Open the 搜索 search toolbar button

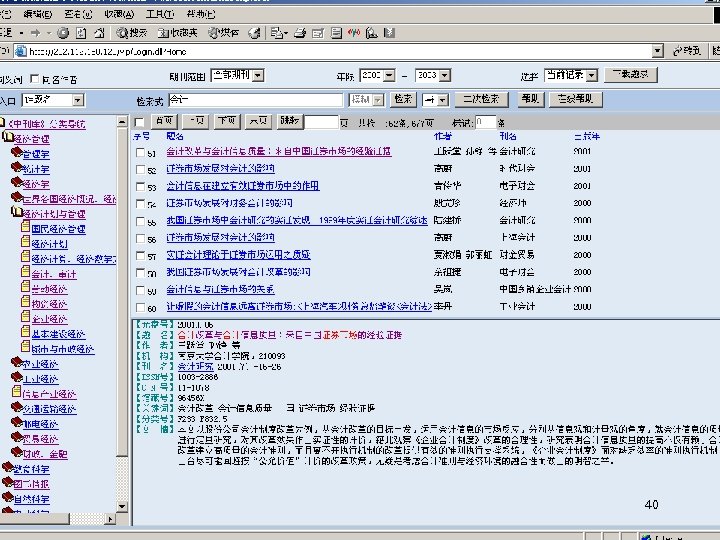tap(132, 33)
